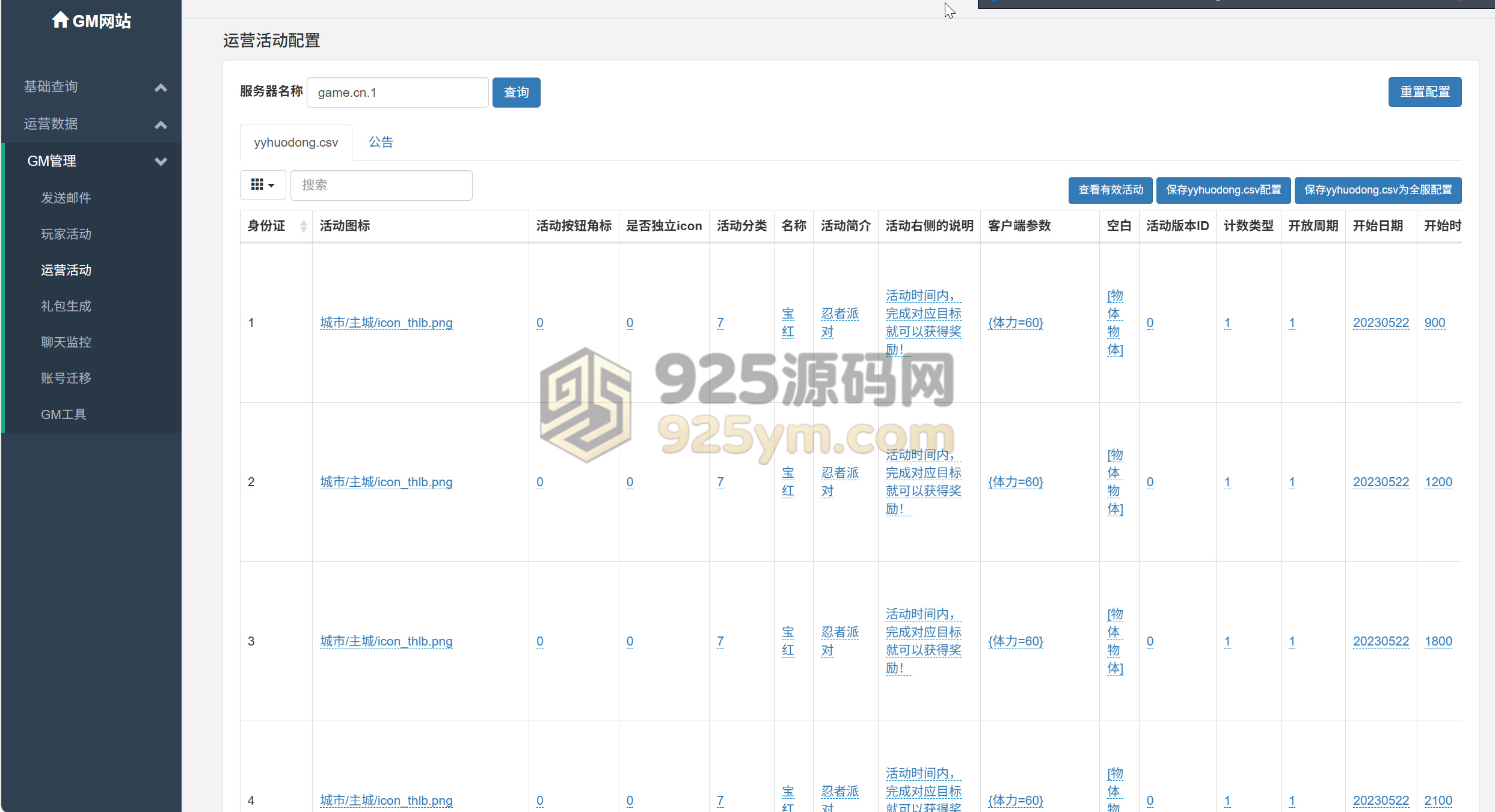Edit row 2 start time 1200

(x=1438, y=482)
